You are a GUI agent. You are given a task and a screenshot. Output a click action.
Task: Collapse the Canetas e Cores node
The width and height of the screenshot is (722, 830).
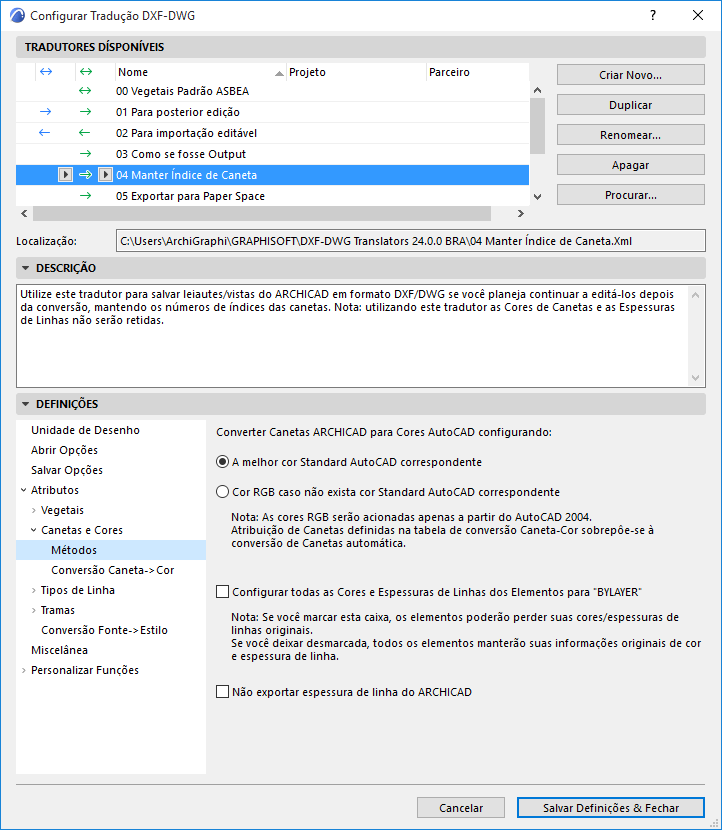click(34, 530)
